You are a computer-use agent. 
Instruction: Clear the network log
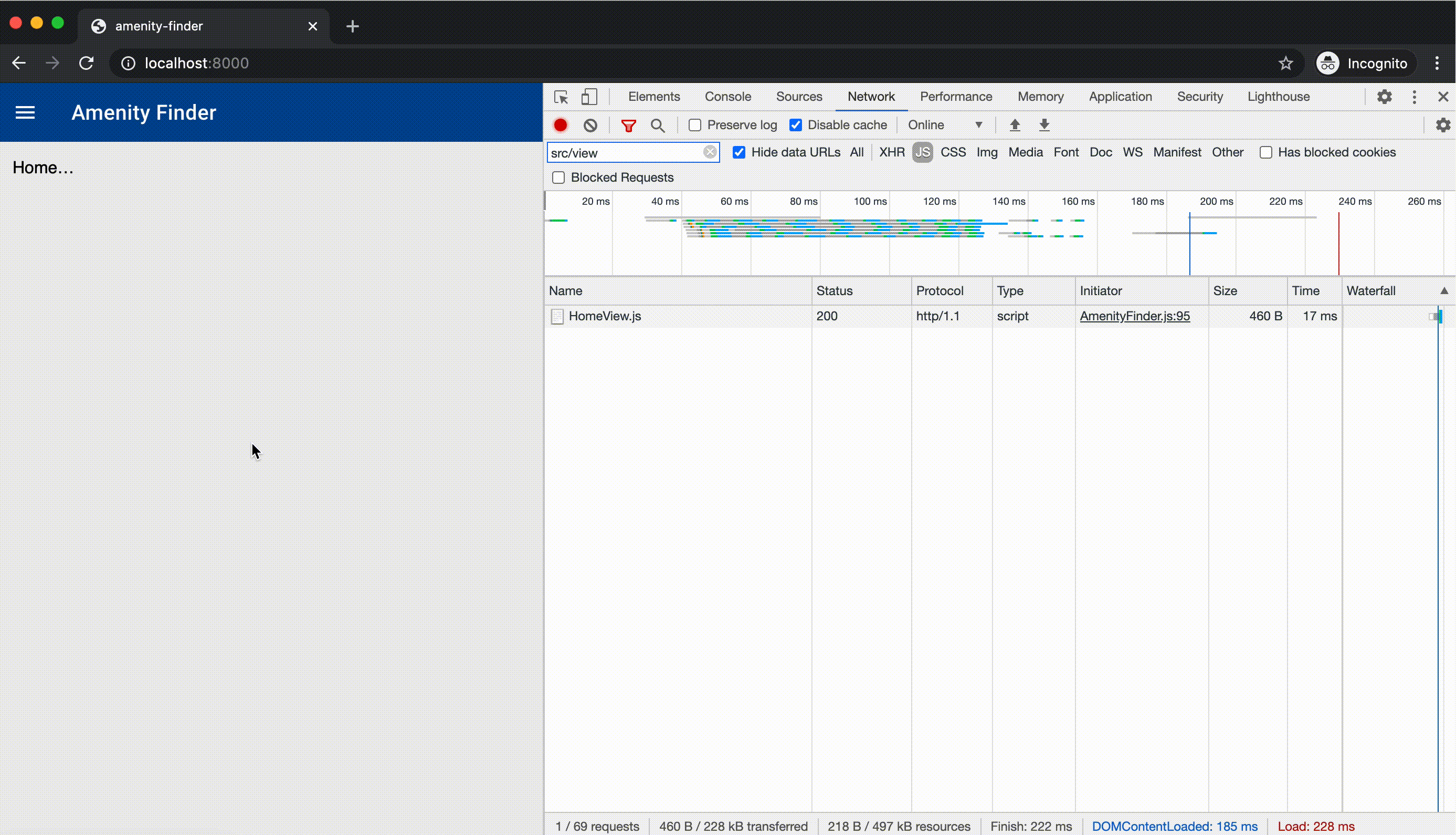(590, 125)
